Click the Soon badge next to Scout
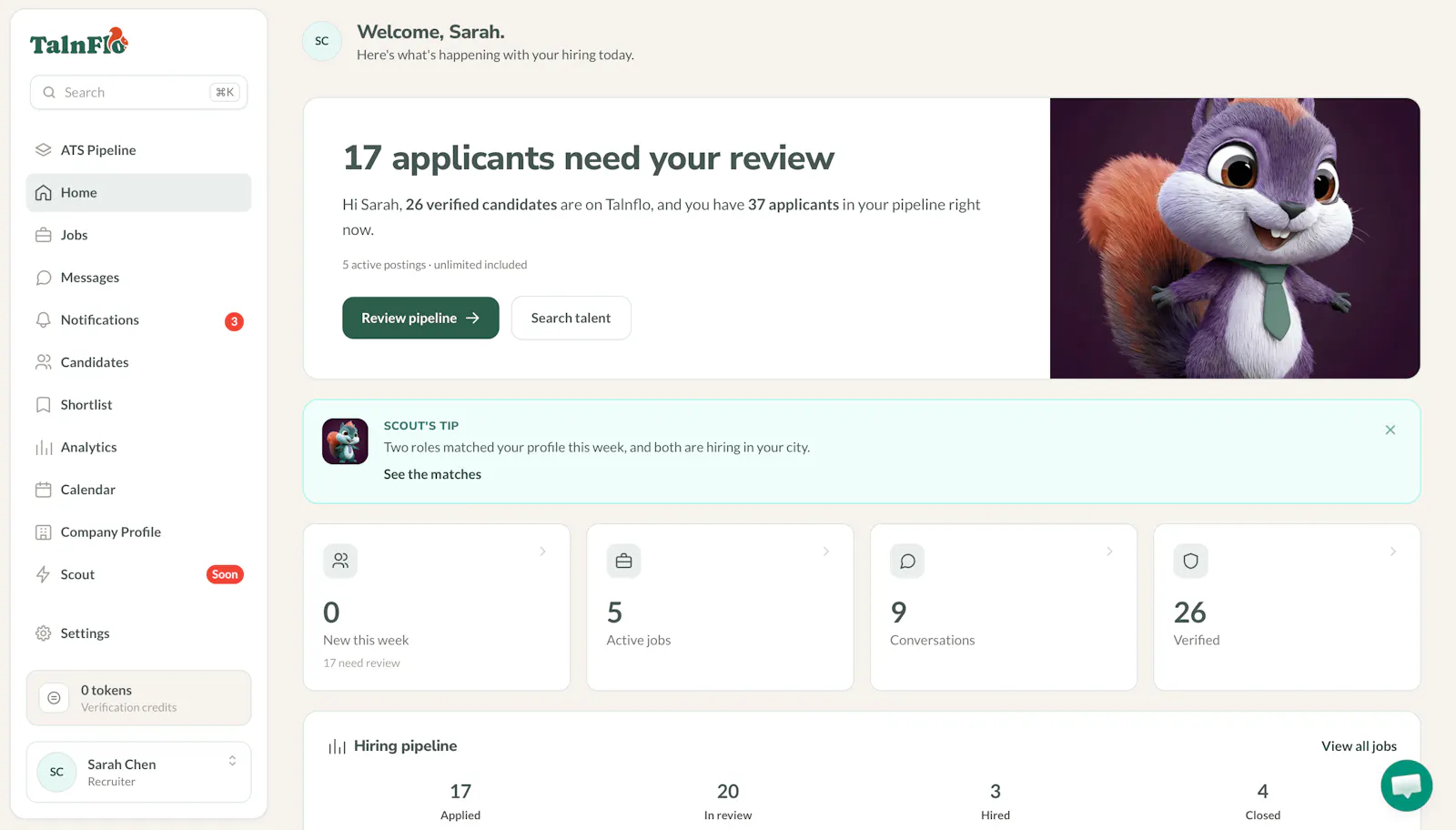Viewport: 1456px width, 830px height. (225, 574)
